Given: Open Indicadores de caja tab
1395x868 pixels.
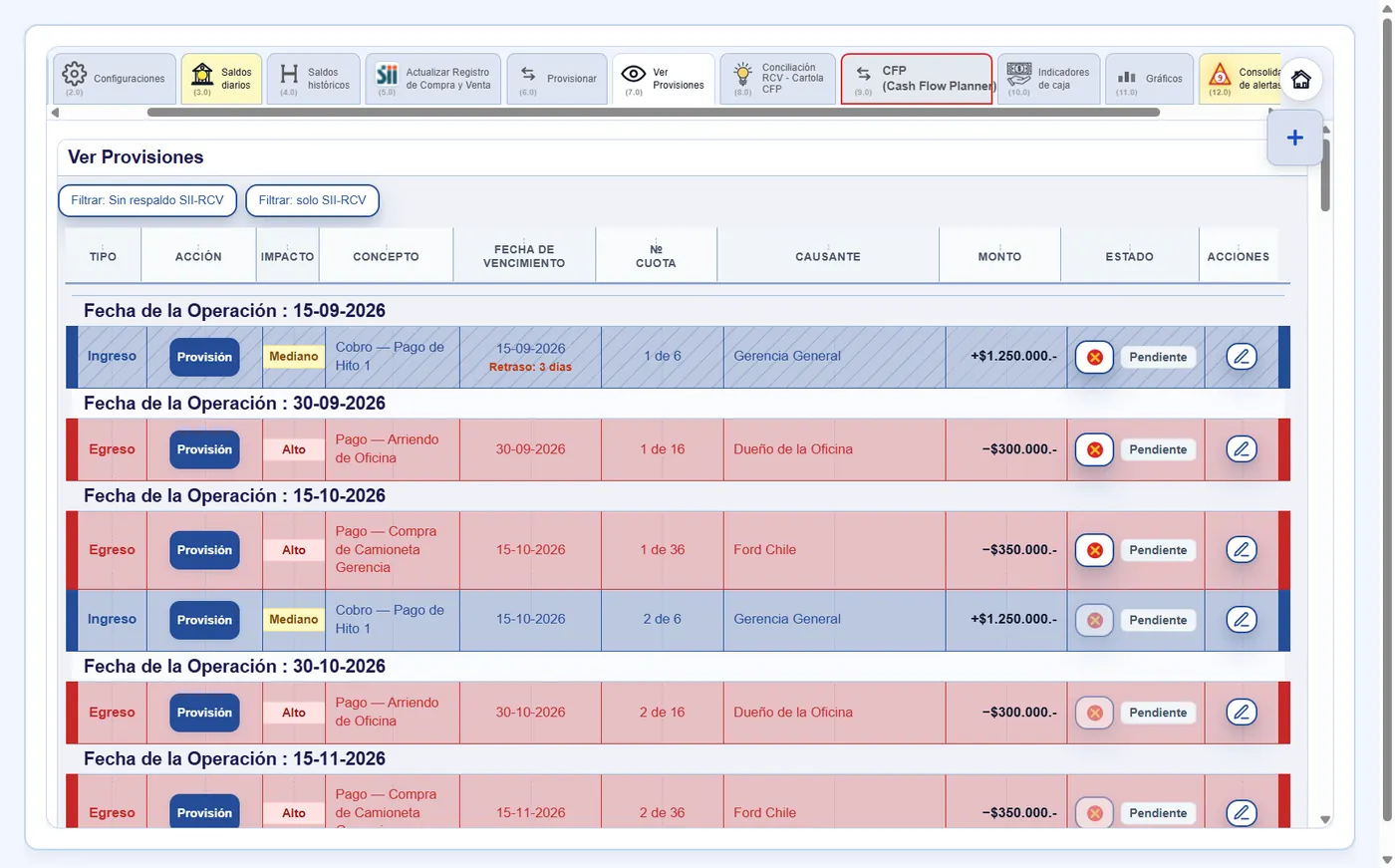Looking at the screenshot, I should (x=1049, y=79).
